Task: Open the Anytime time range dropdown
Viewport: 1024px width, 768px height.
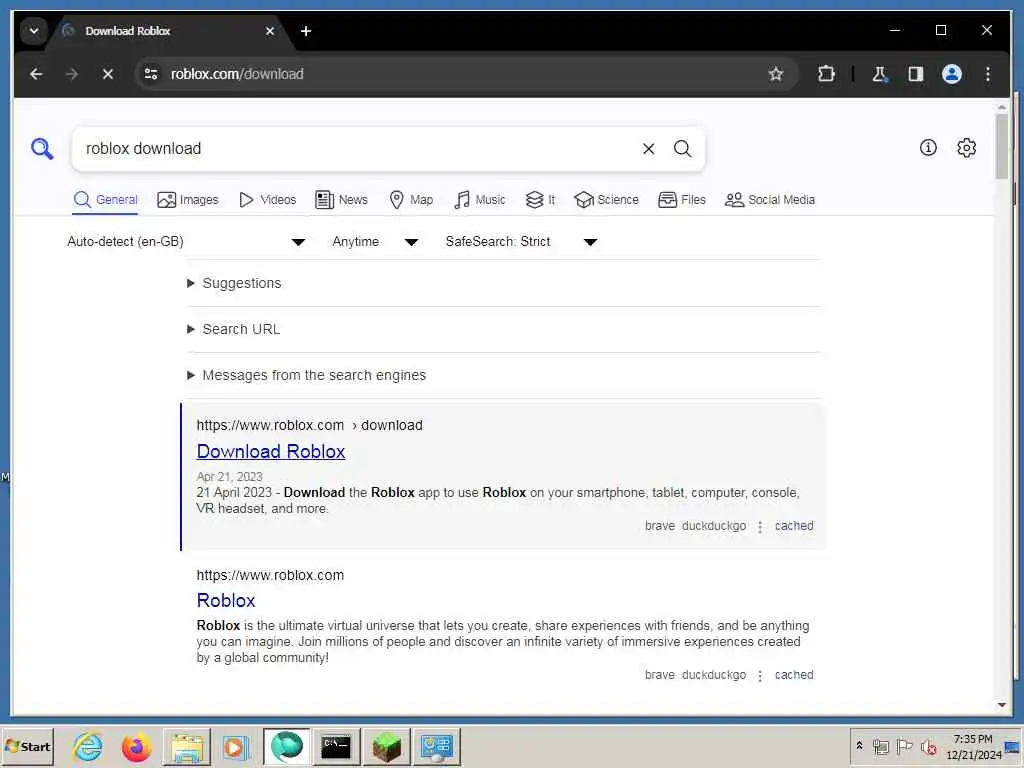Action: pyautogui.click(x=375, y=242)
